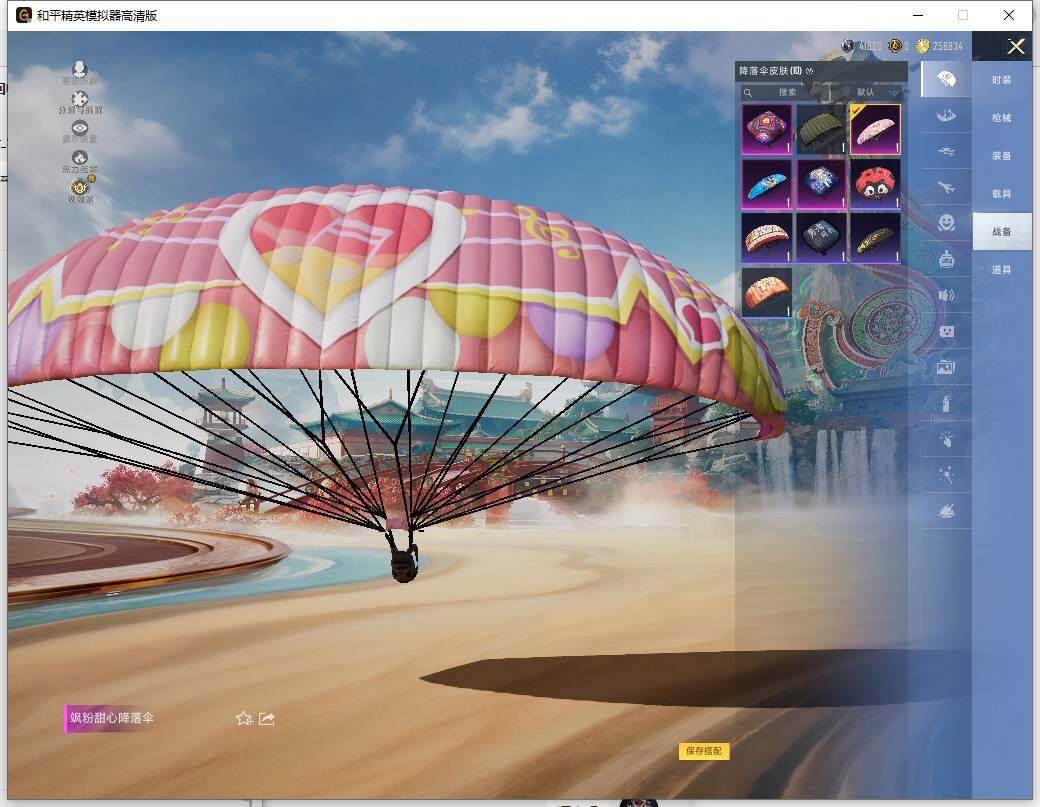This screenshot has width=1040, height=807.
Task: Click the gold coin currency icon
Action: click(923, 46)
